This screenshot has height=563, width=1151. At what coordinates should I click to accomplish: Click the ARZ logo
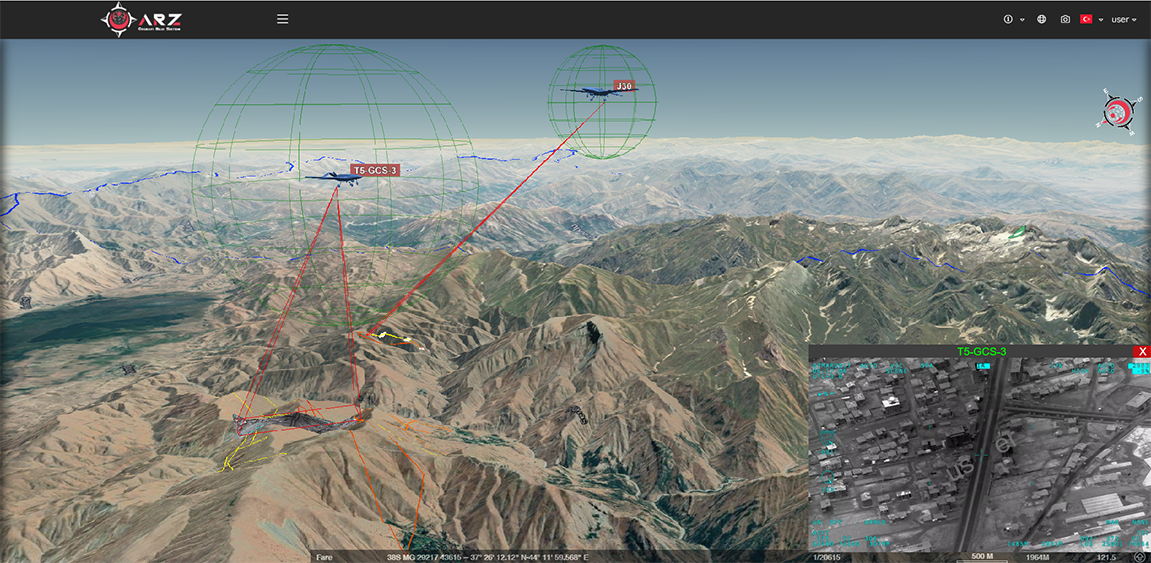tap(143, 19)
